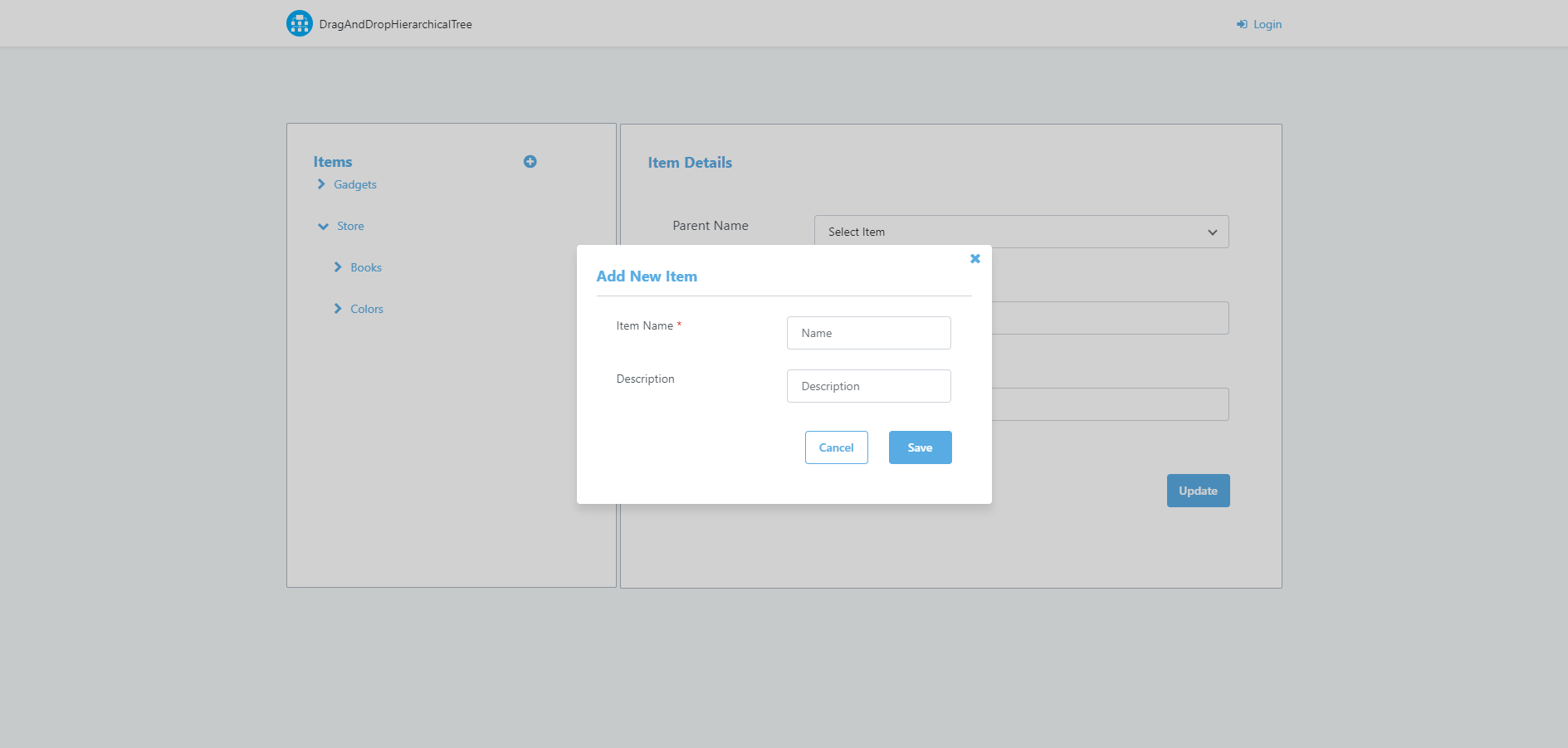The image size is (1568, 748).
Task: Click the chevron icon beside Gadgets
Action: tap(322, 184)
